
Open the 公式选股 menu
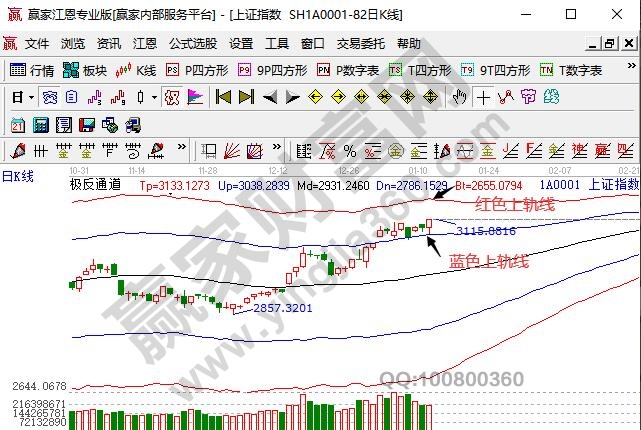pos(192,44)
